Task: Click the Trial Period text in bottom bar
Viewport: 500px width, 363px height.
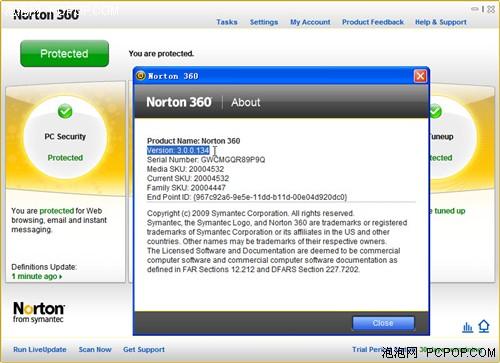Action: 367,349
